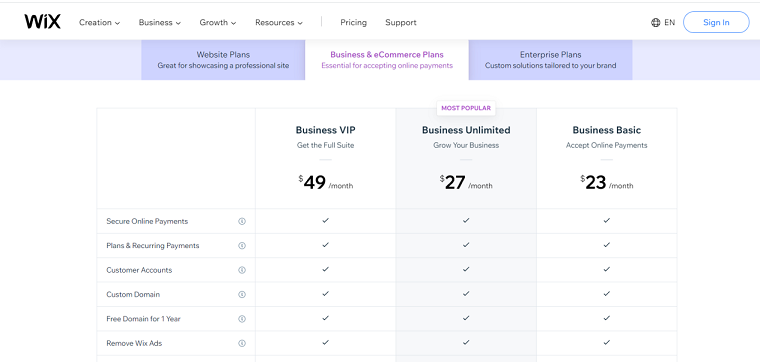
Task: Click the Sign In button
Action: point(716,22)
